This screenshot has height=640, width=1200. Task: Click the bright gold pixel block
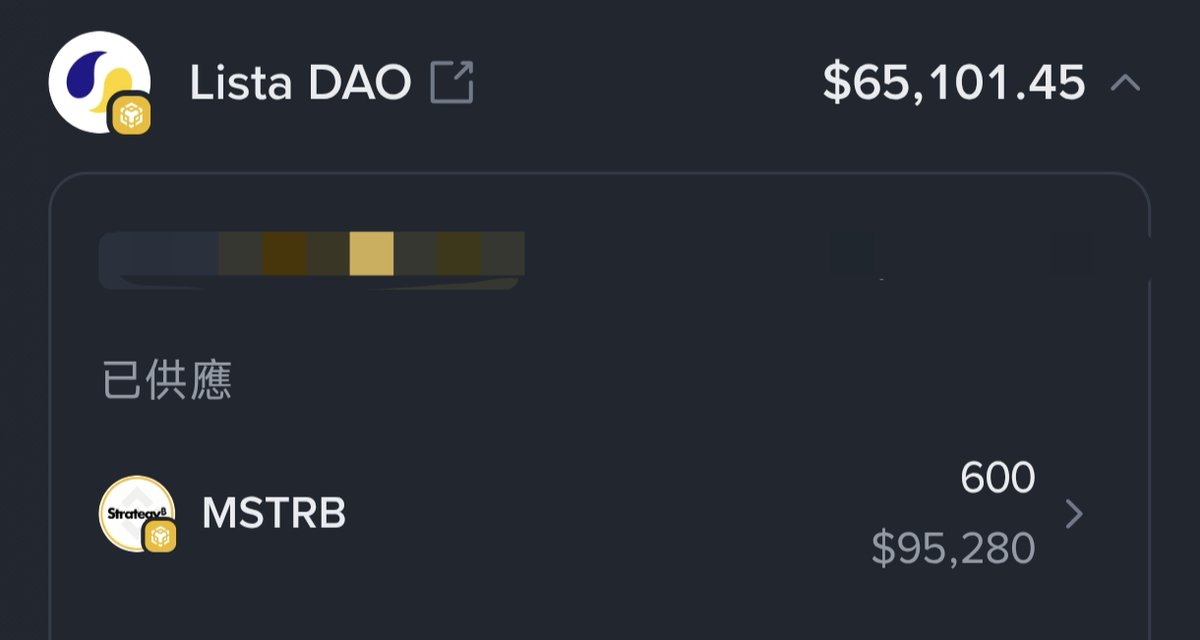pyautogui.click(x=371, y=253)
